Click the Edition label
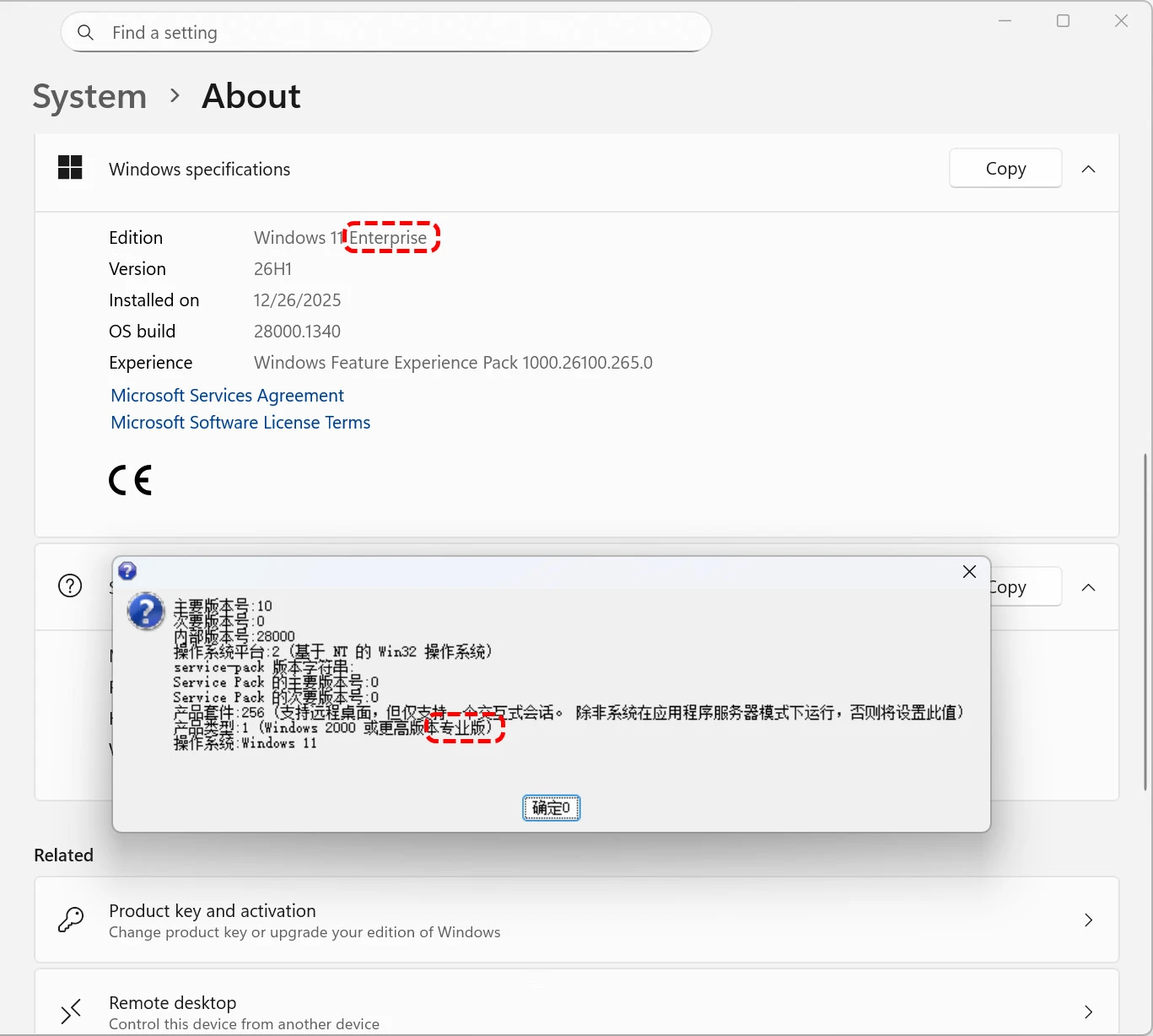 136,238
